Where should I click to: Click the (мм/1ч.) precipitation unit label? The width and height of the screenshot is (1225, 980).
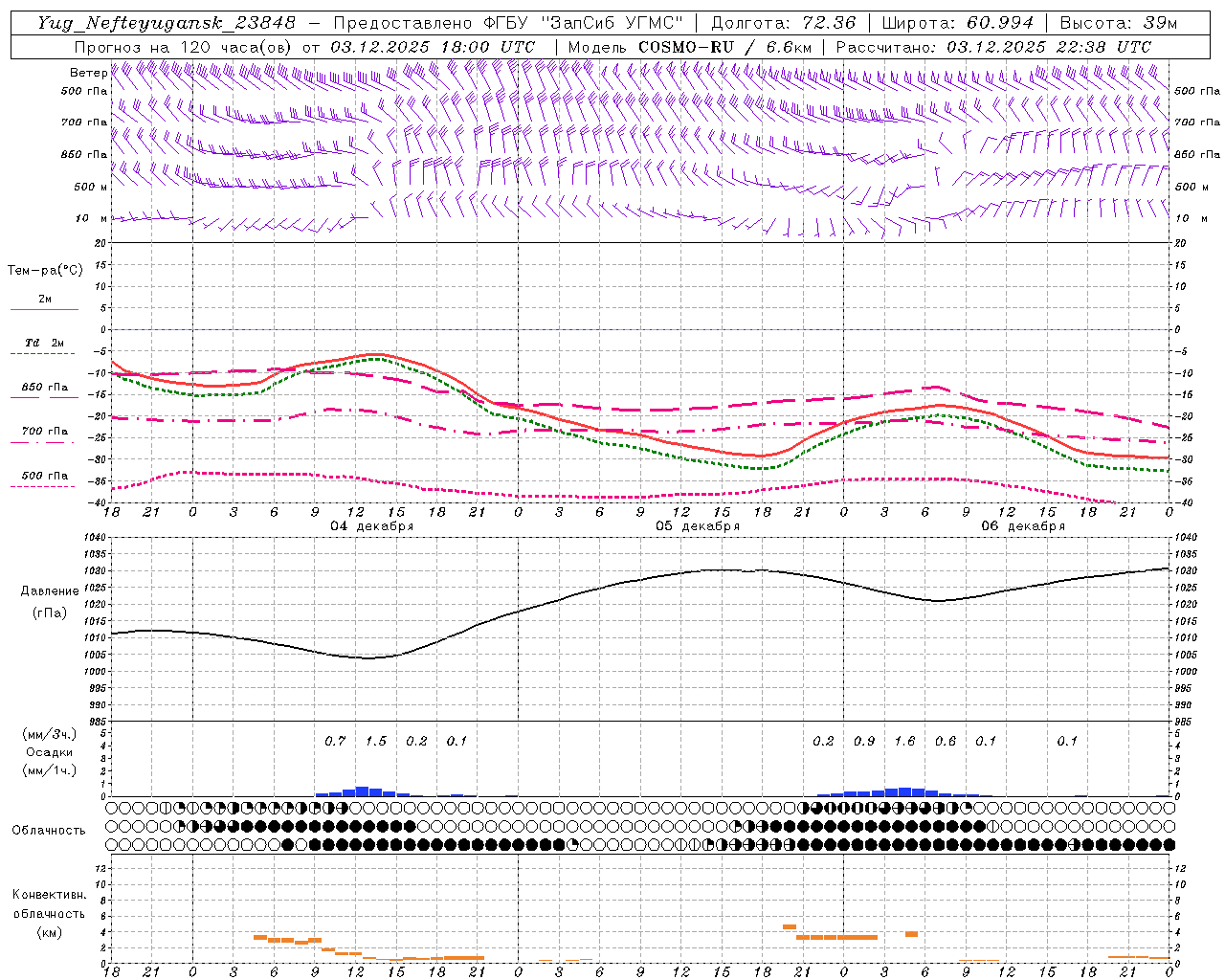tap(49, 770)
